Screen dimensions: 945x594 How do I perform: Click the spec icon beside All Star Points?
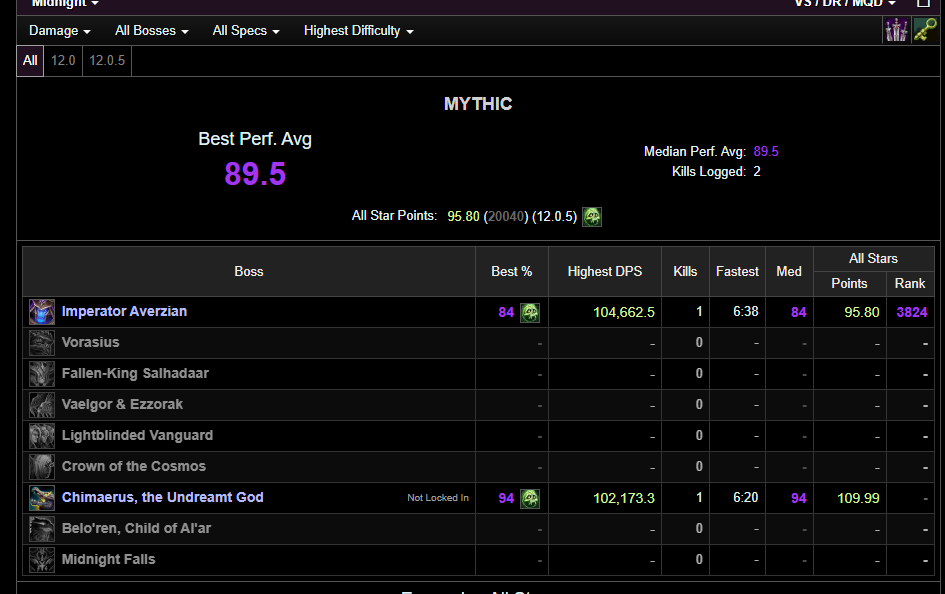click(592, 216)
